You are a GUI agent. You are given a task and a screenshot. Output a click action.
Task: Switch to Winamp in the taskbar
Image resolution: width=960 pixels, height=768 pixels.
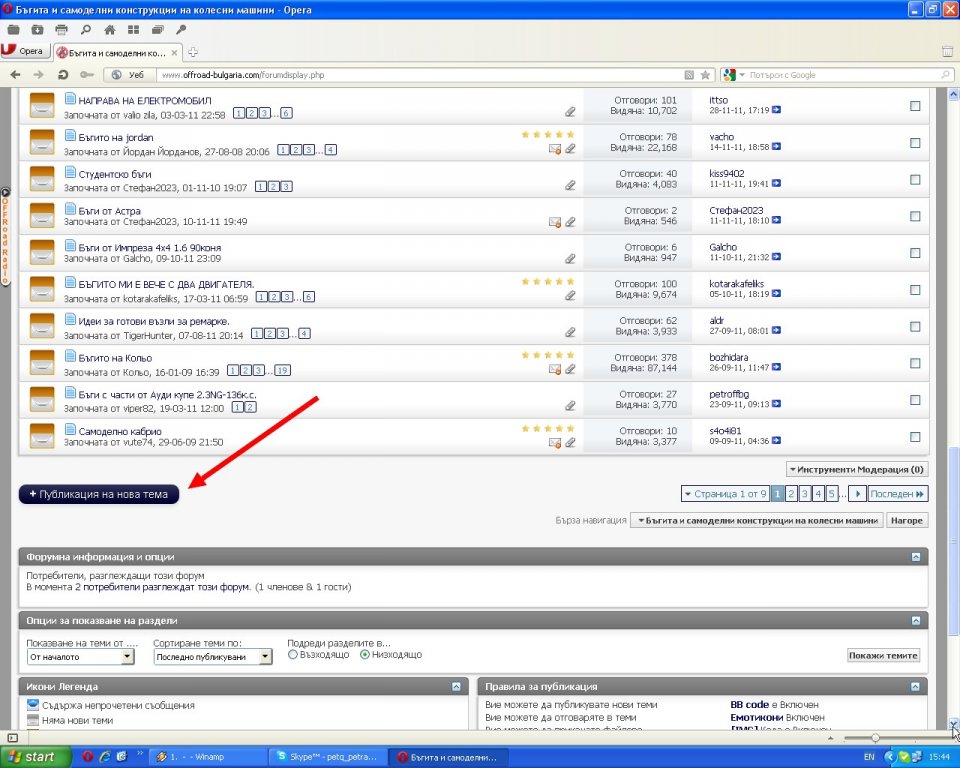tap(208, 757)
